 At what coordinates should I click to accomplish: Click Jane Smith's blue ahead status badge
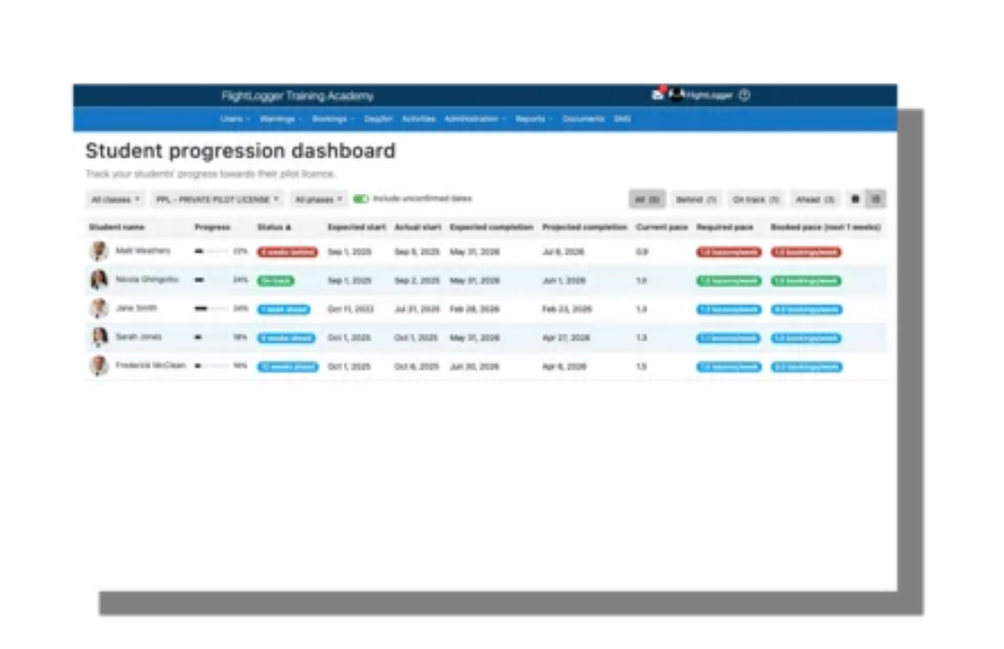[284, 310]
